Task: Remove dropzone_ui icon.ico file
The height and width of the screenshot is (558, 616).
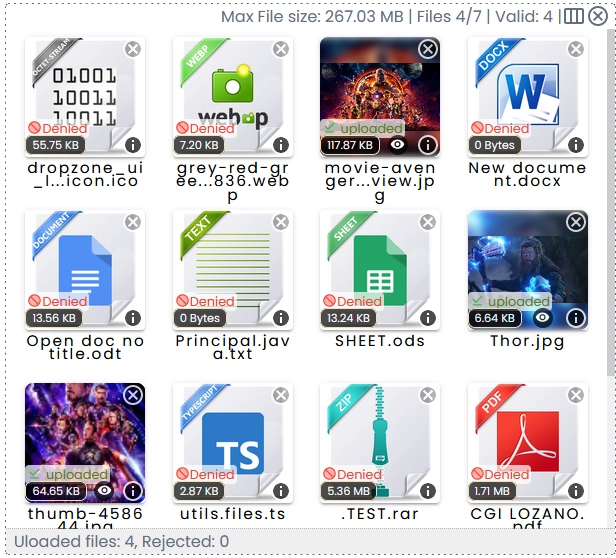Action: [133, 49]
